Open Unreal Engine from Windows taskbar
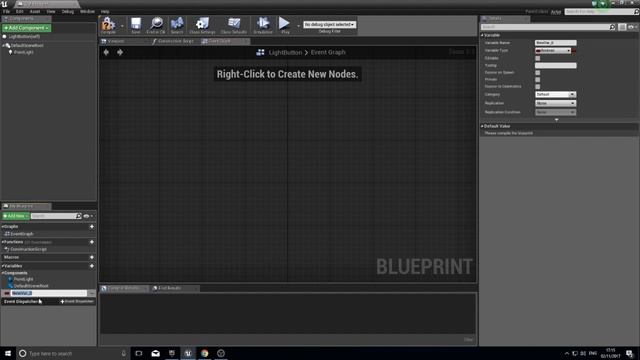Image resolution: width=640 pixels, height=360 pixels. [188, 353]
